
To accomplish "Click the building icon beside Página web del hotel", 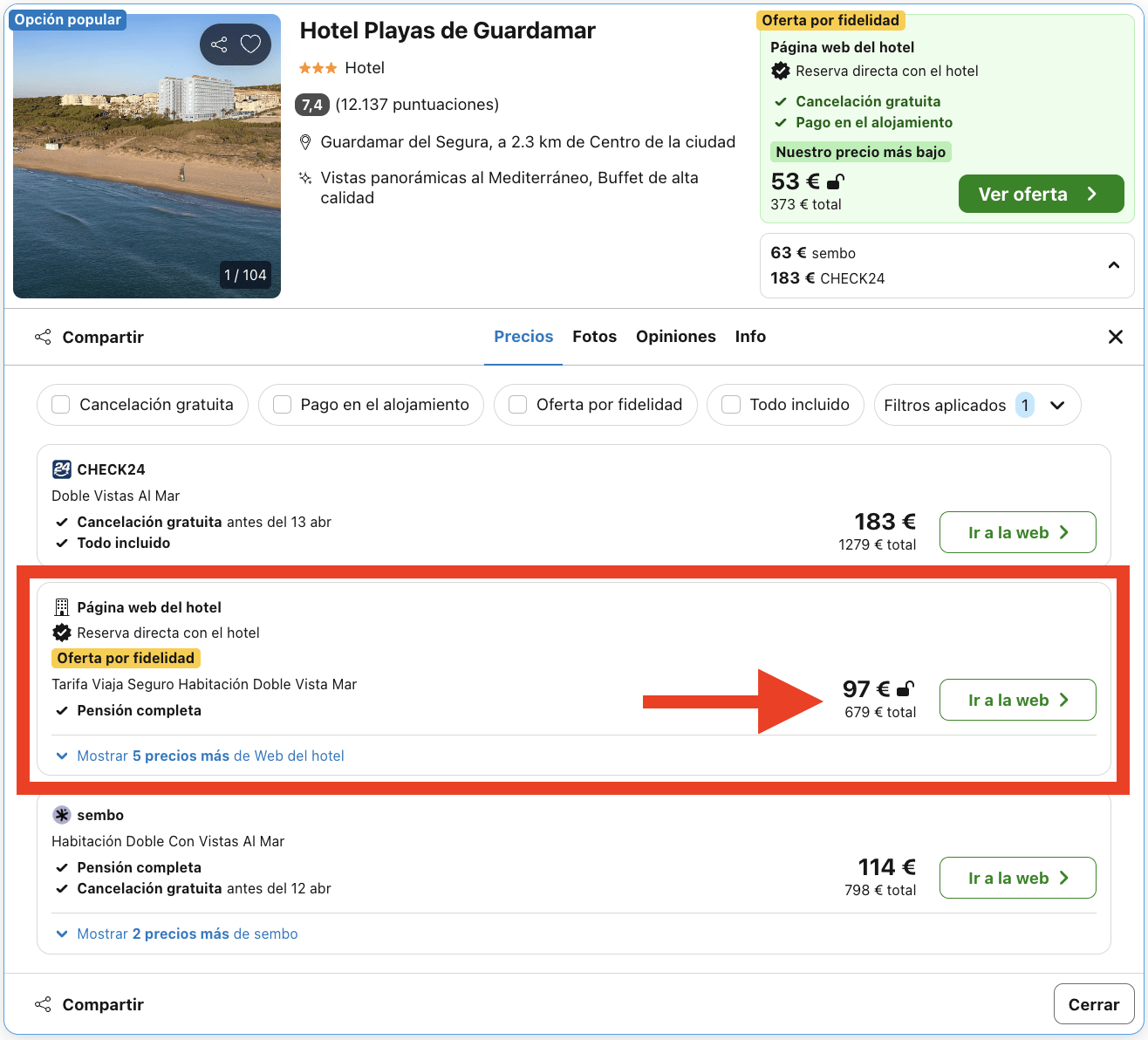I will tap(61, 607).
